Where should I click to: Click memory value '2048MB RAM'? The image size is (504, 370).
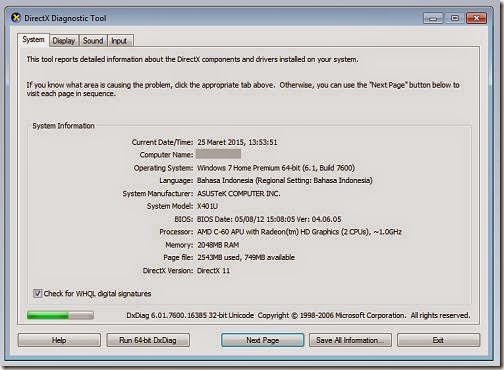(218, 245)
